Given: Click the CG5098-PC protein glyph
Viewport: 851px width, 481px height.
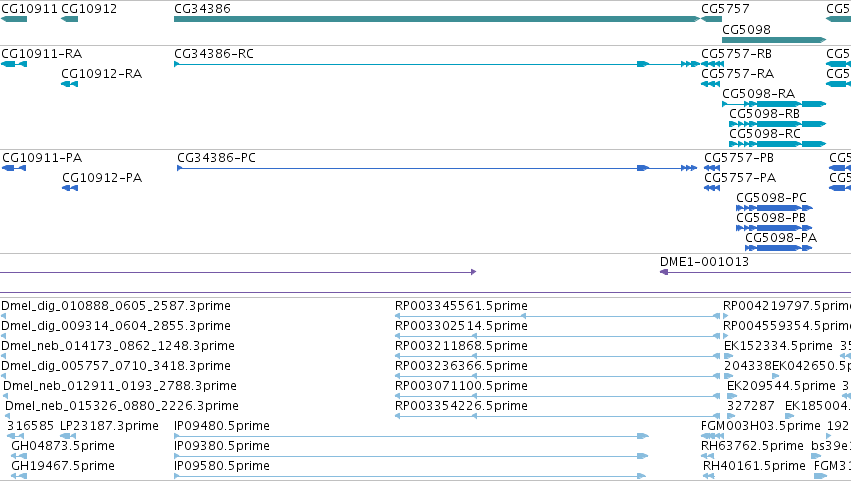Looking at the screenshot, I should (x=774, y=208).
